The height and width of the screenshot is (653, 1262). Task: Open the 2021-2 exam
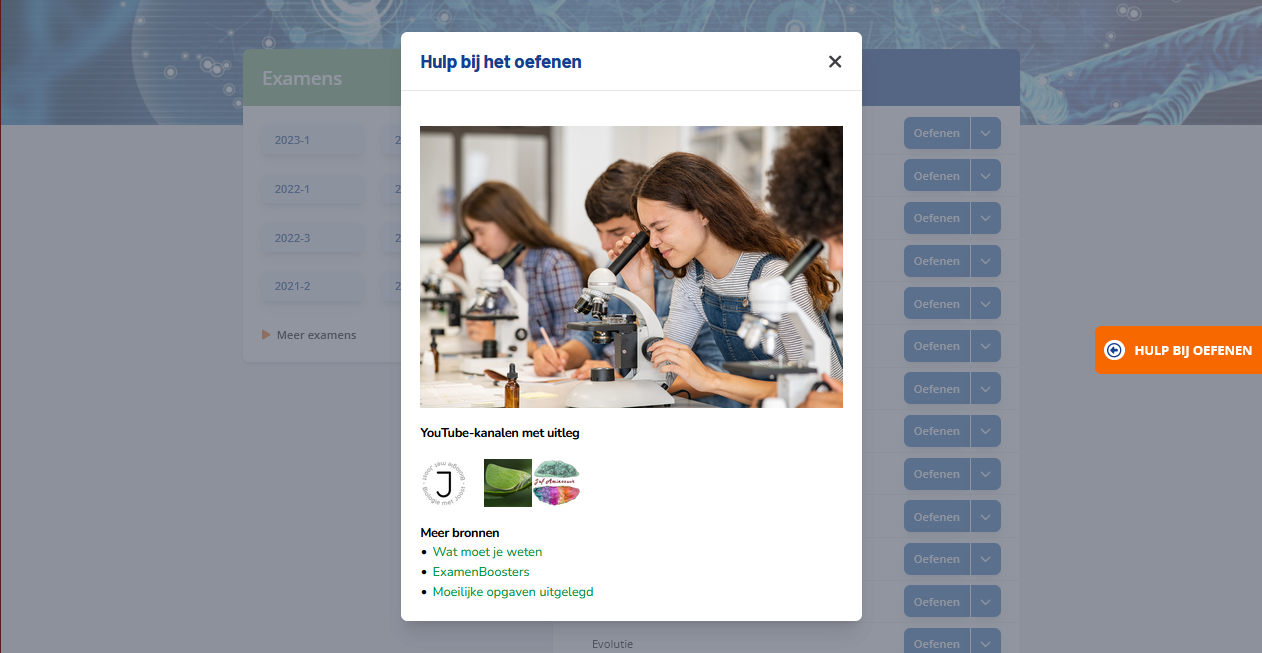[292, 286]
